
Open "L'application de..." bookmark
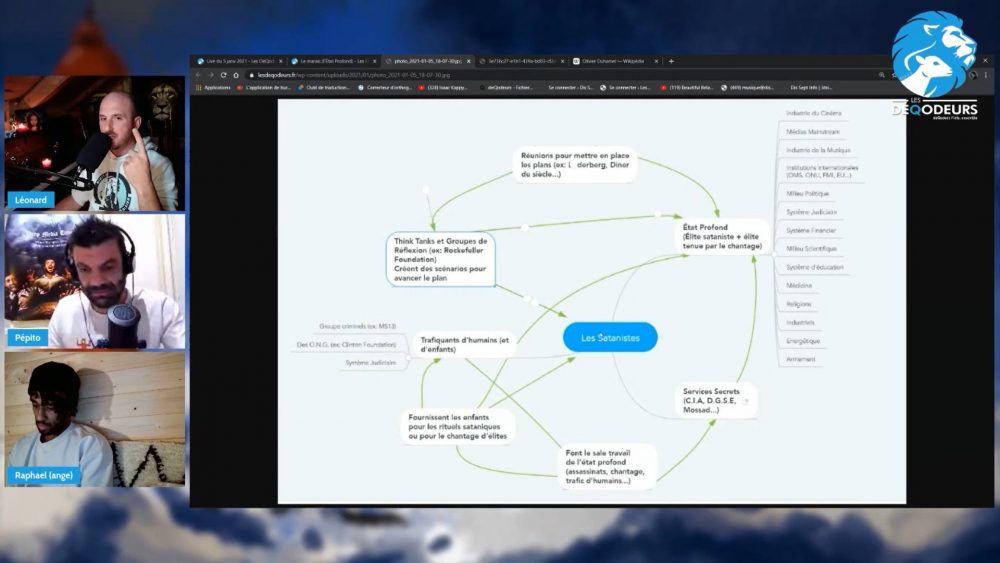[x=263, y=87]
